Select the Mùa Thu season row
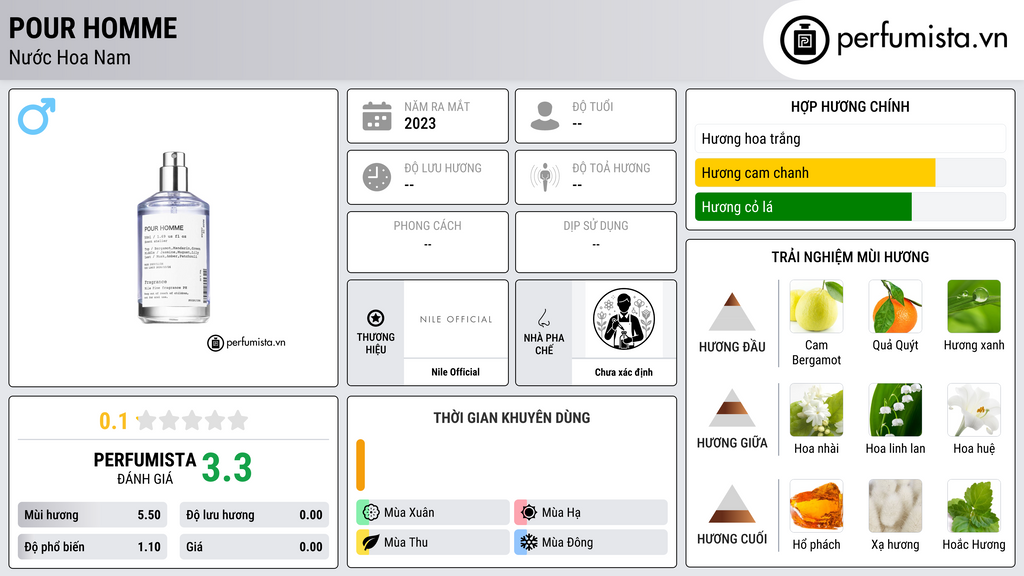The width and height of the screenshot is (1024, 576). [433, 542]
